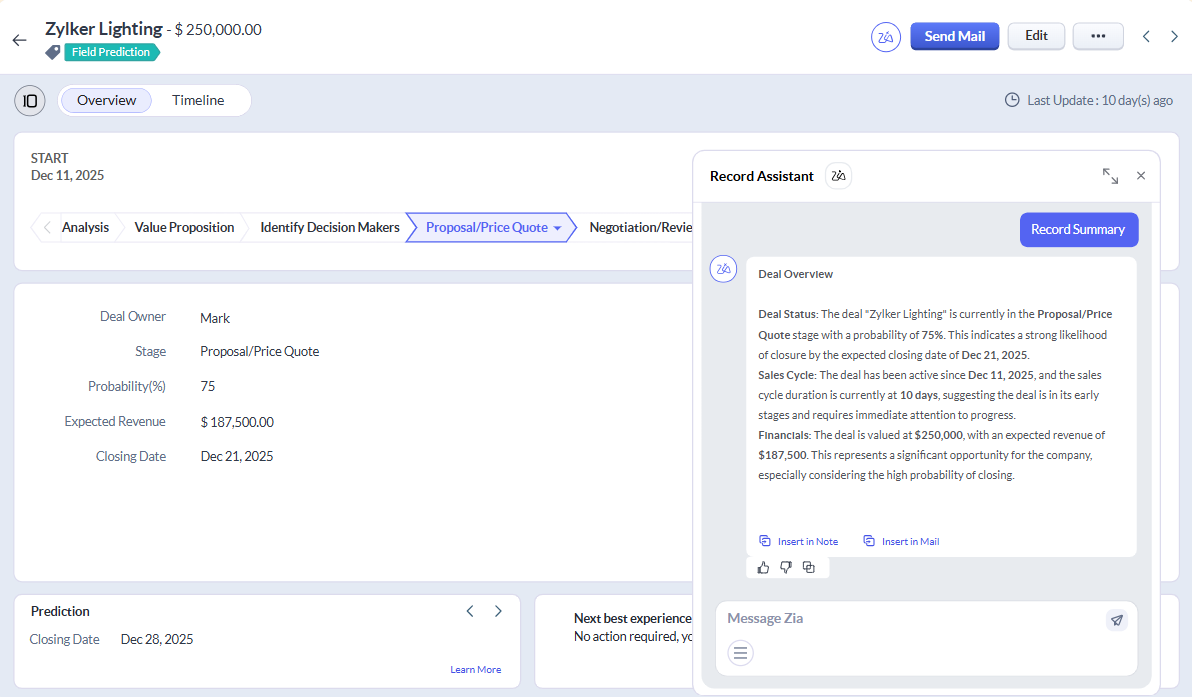Click the Expected Revenue value $ 187,500.00
The image size is (1192, 697).
point(237,422)
